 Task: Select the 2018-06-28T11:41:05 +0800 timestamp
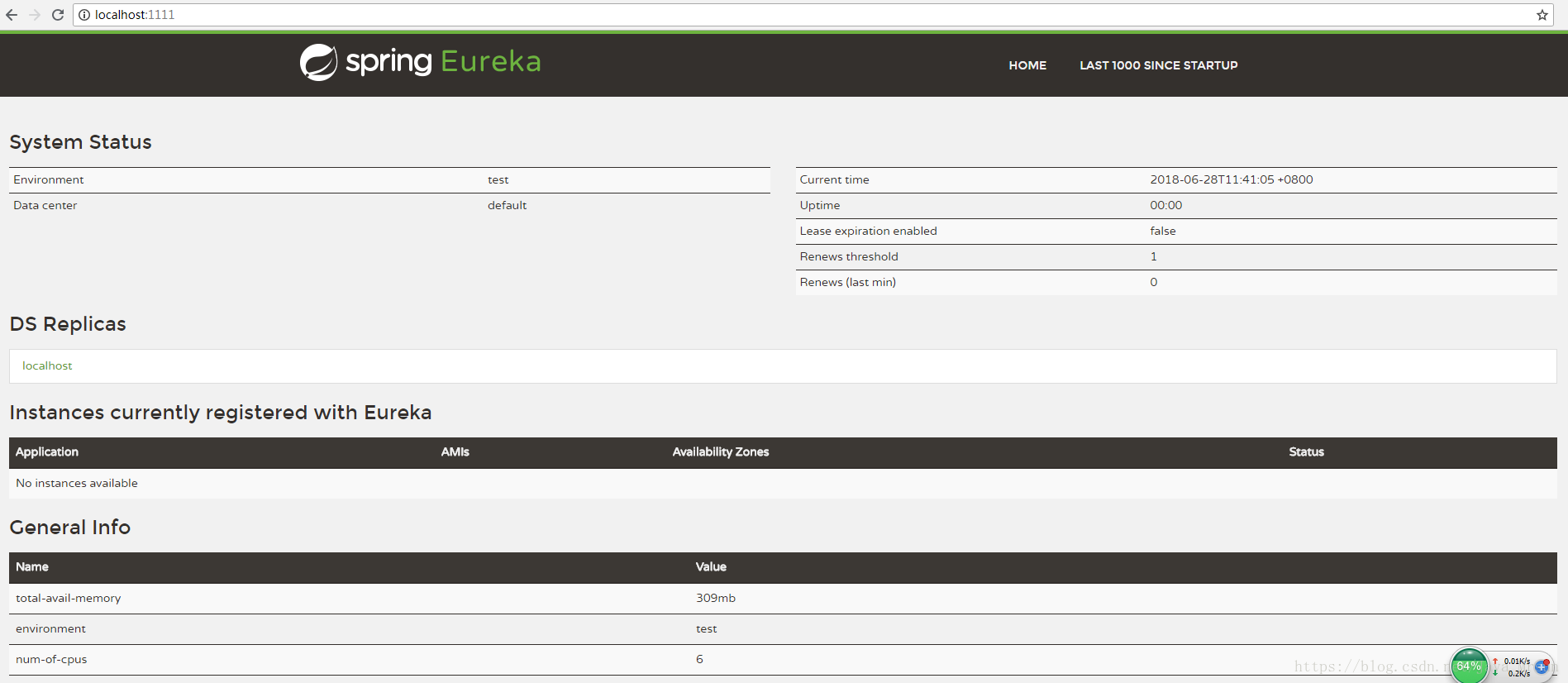coord(1232,179)
